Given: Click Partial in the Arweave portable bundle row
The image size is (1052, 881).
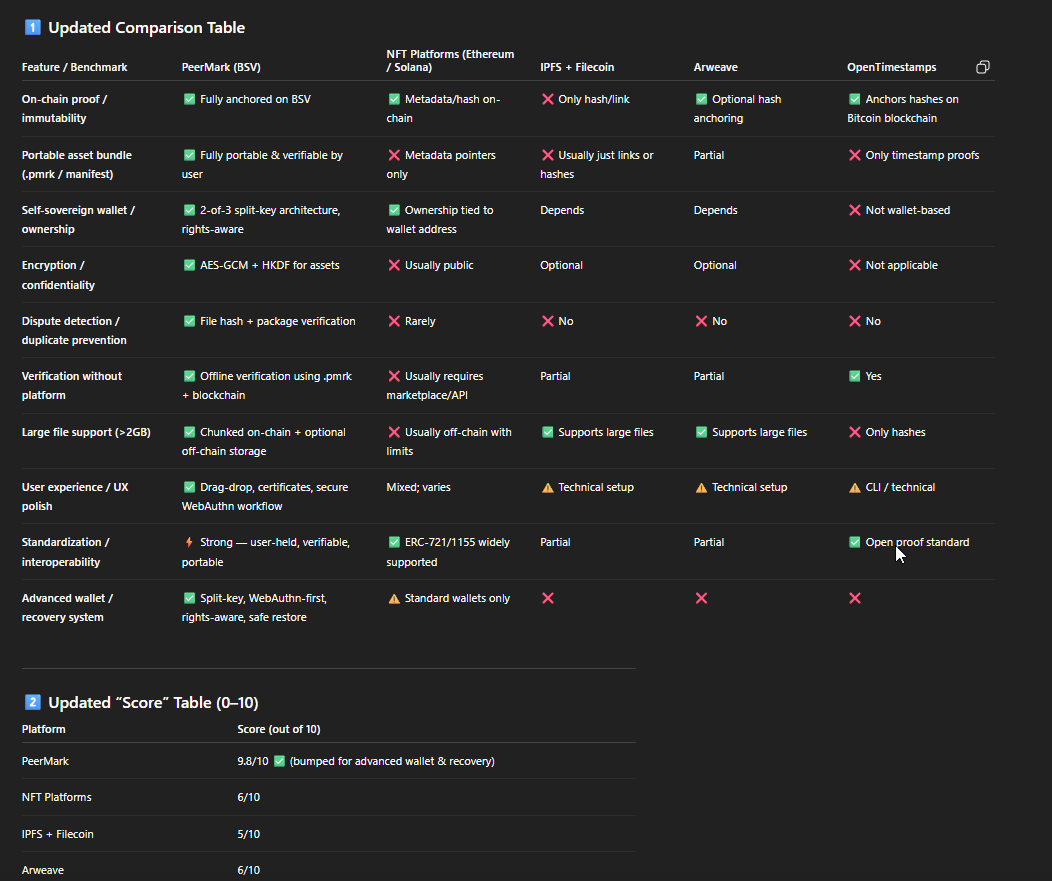Looking at the screenshot, I should coord(708,156).
